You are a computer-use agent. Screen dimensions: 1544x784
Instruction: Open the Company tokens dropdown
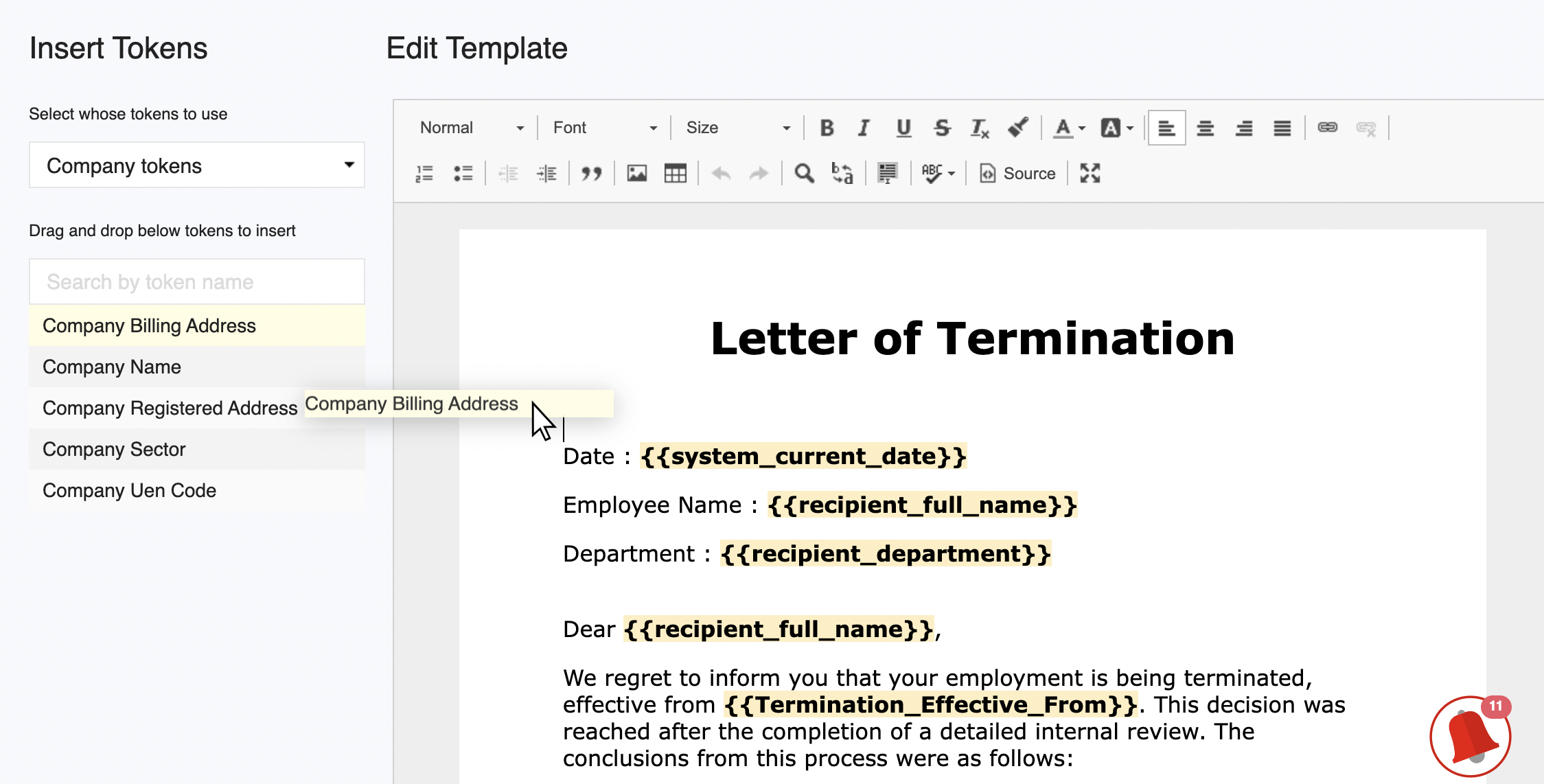point(197,165)
